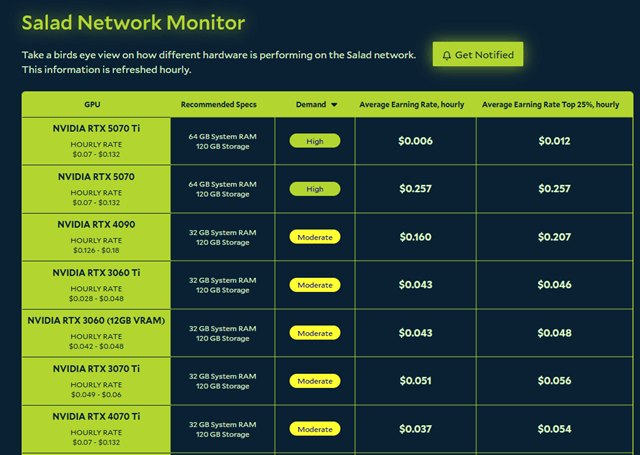Select NVIDIA RTX 3060 (12GB VRAM) title
This screenshot has height=455, width=640.
click(x=96, y=321)
